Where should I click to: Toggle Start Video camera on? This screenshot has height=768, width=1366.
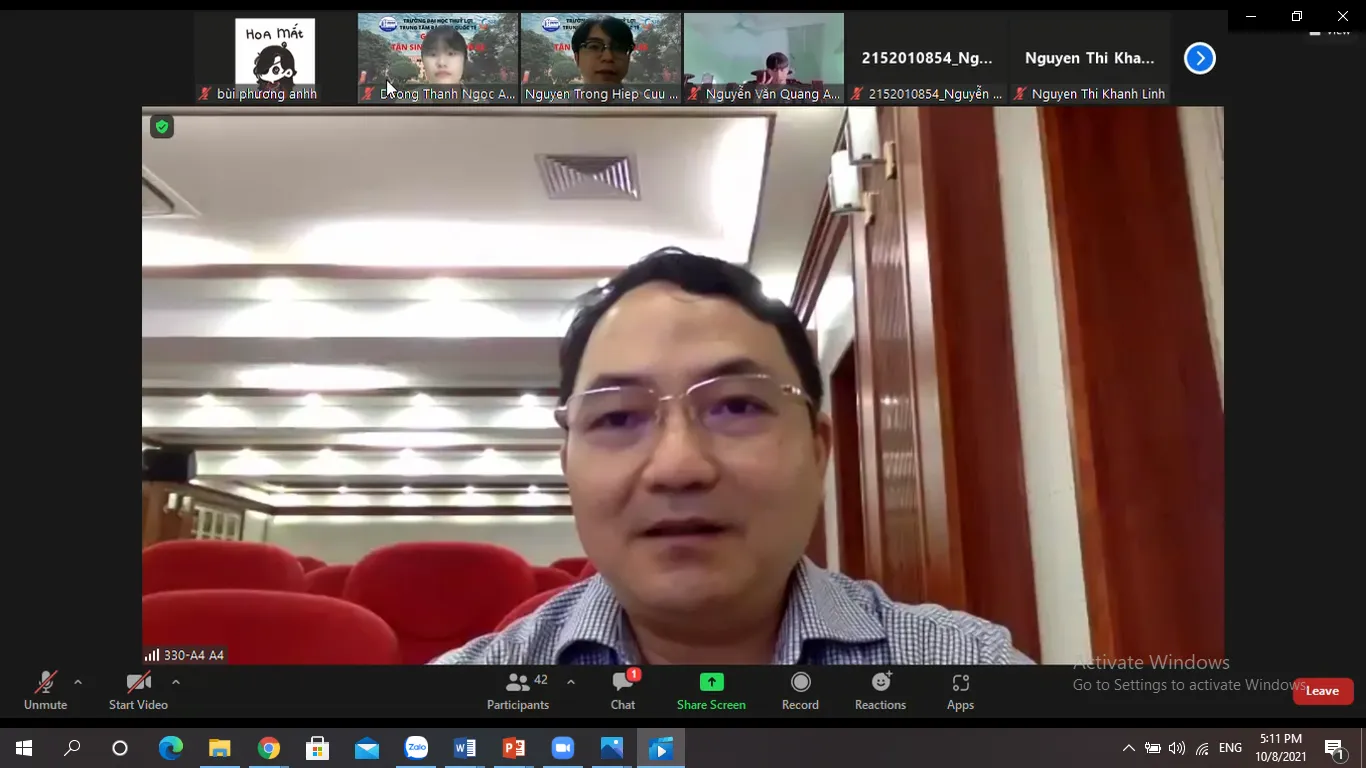(x=138, y=691)
